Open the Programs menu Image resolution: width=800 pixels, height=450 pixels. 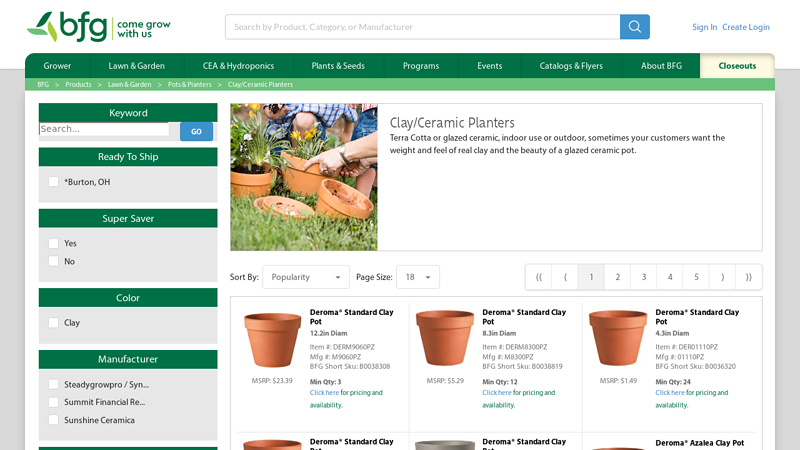pos(421,66)
